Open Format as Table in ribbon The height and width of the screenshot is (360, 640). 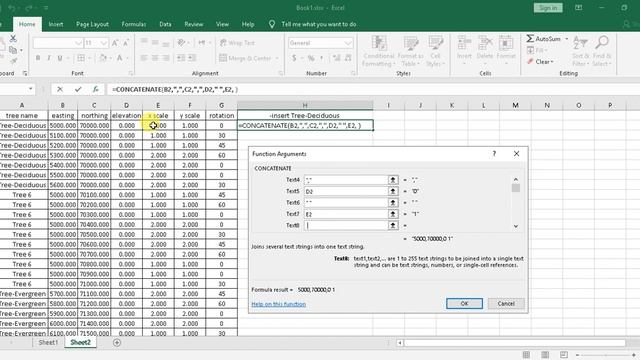click(x=410, y=52)
